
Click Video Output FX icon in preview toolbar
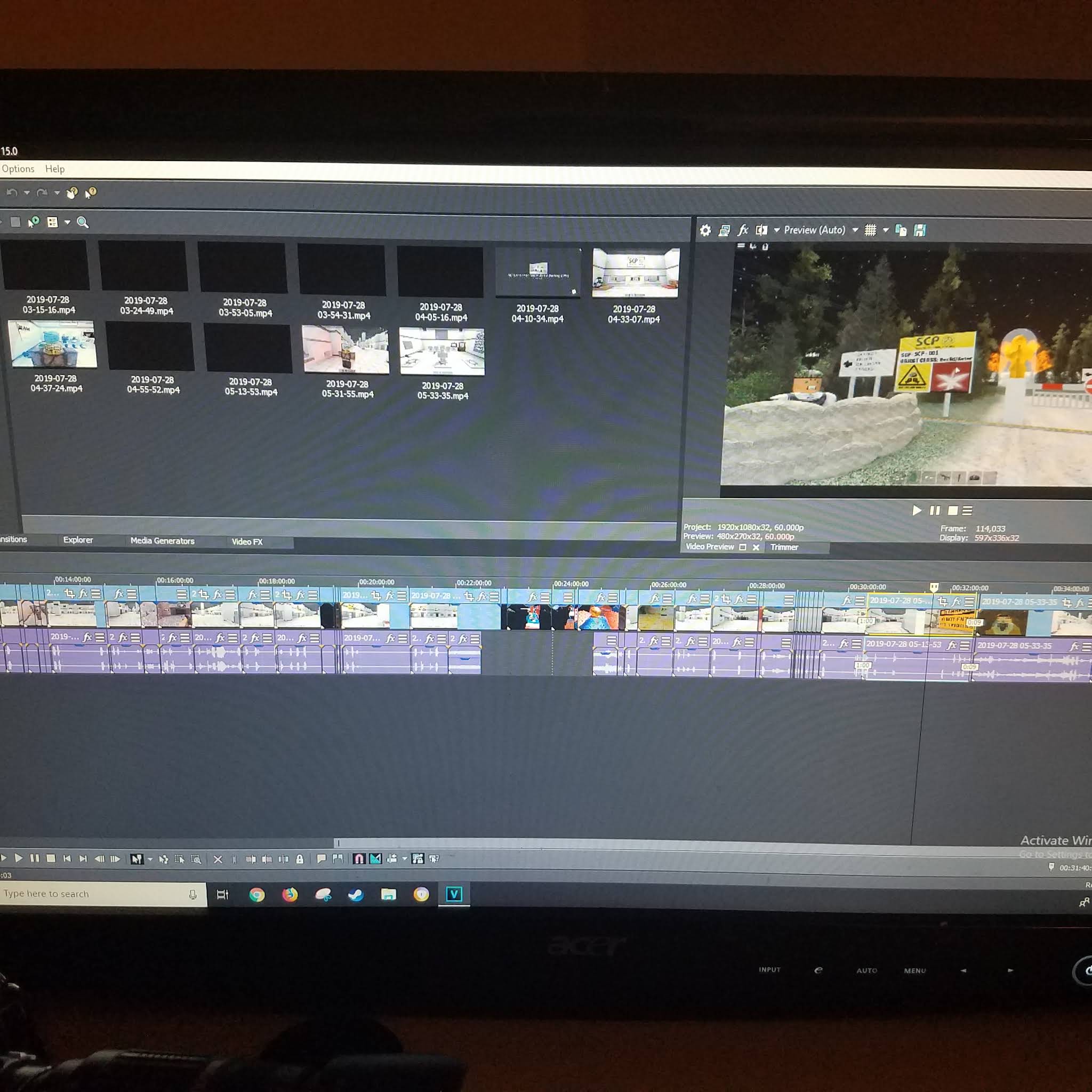[x=743, y=230]
